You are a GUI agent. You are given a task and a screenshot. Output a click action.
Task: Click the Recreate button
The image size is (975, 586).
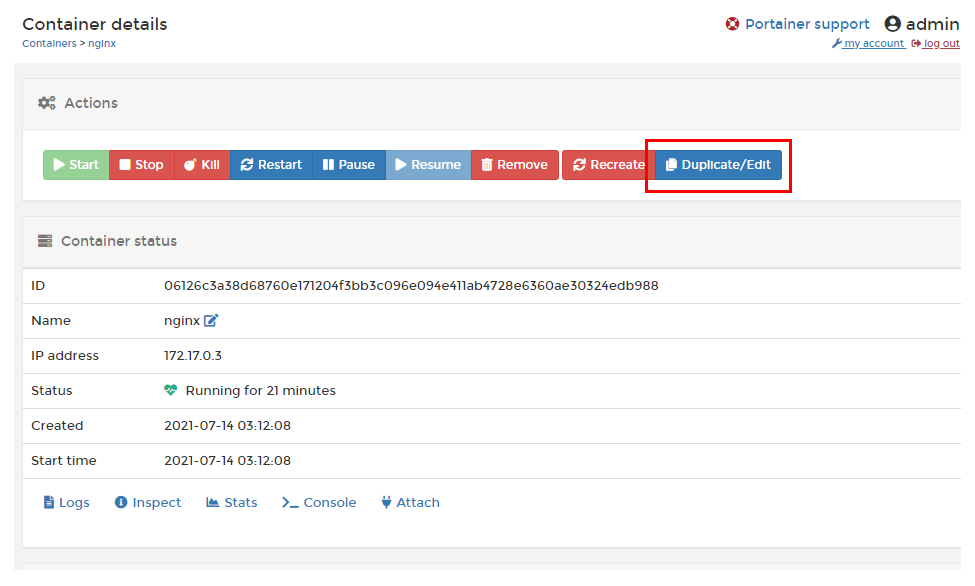[x=608, y=165]
